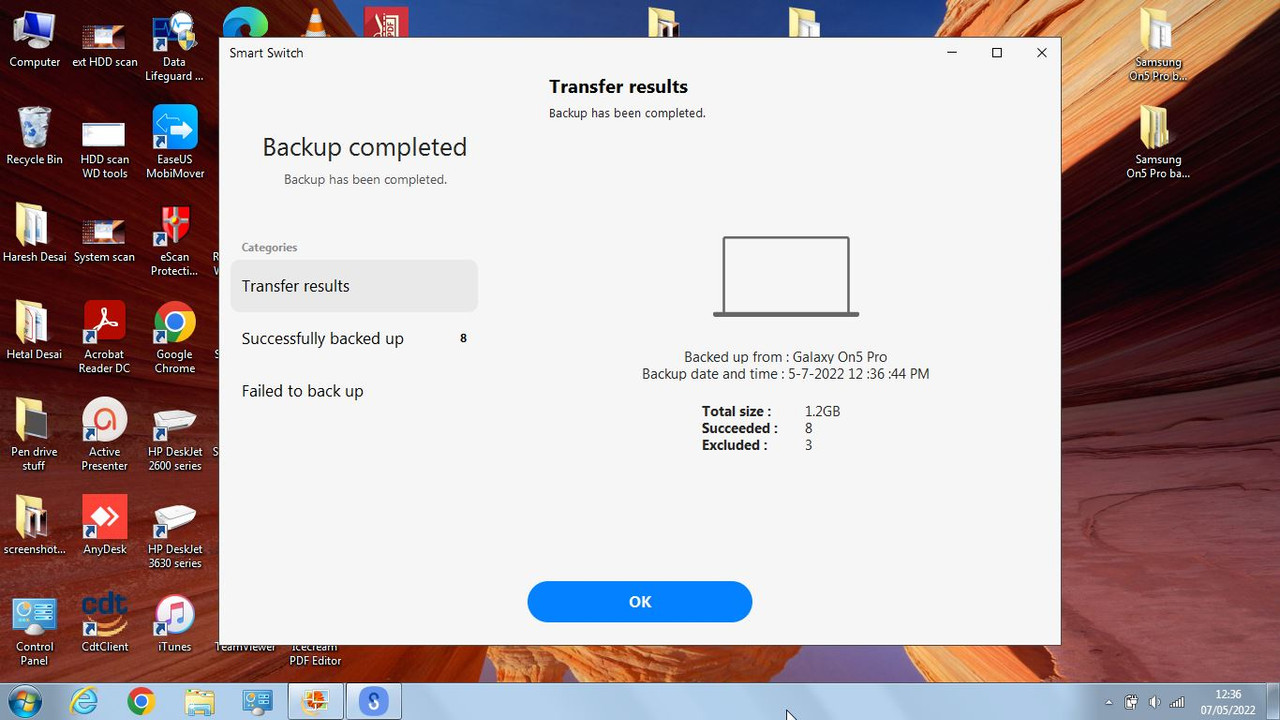Viewport: 1280px width, 720px height.
Task: Launch Chrome from the taskbar
Action: [x=141, y=702]
